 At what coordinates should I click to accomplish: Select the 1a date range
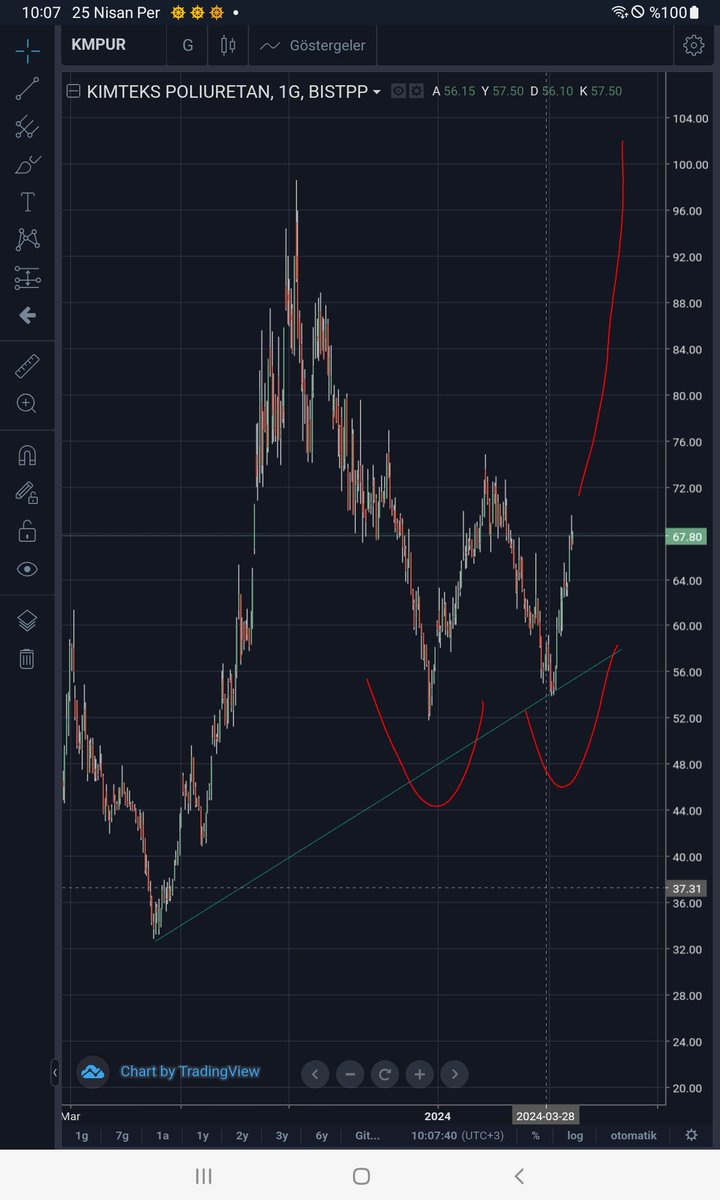pyautogui.click(x=162, y=1135)
